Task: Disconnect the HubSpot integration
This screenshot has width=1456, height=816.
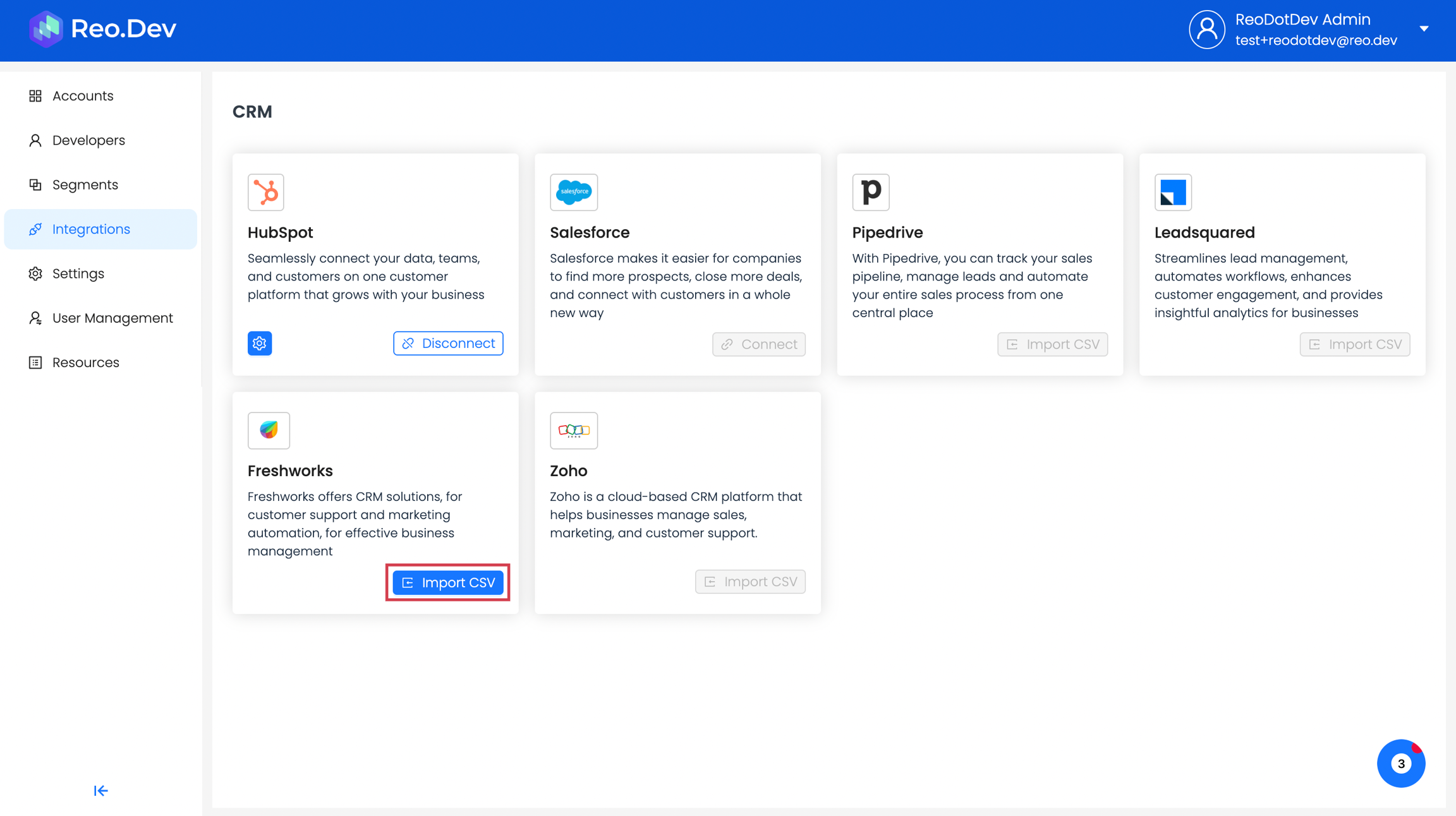Action: point(448,344)
